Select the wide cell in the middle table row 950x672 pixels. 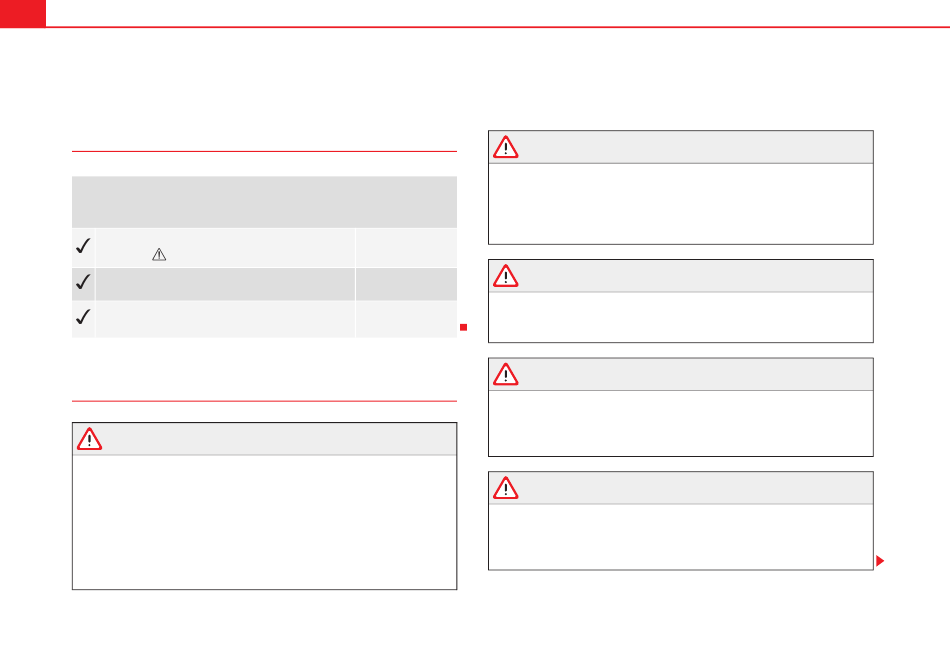point(224,283)
